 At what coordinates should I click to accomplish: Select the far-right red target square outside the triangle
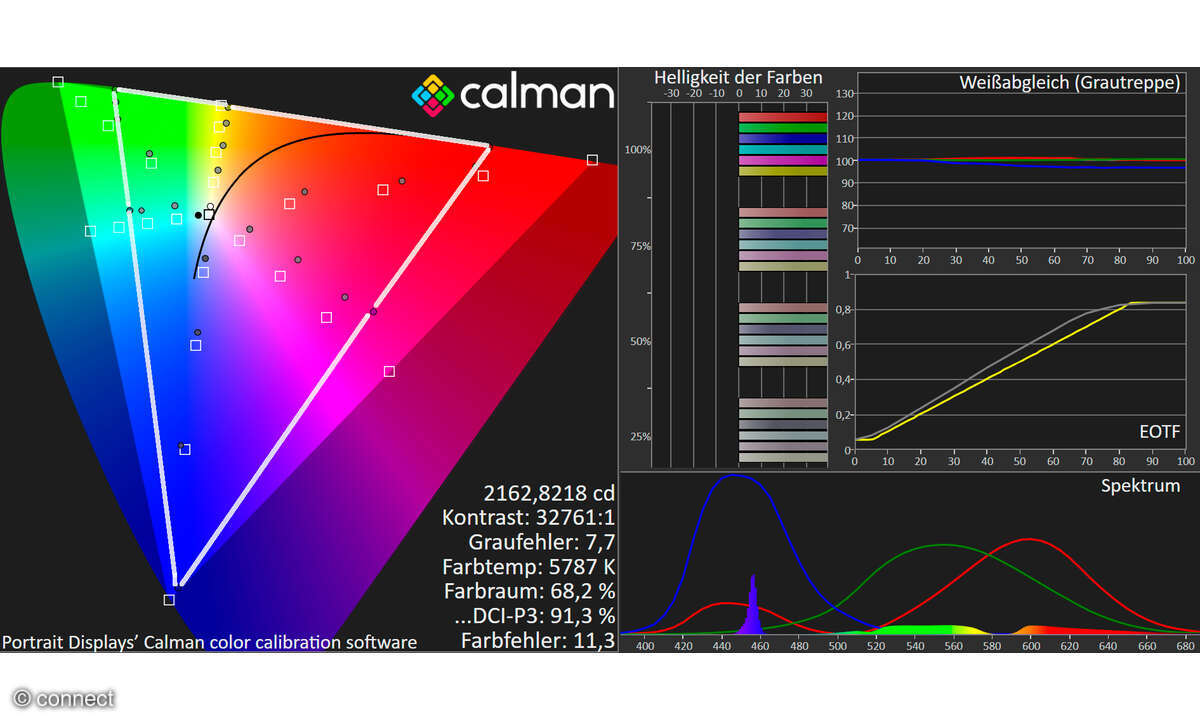pos(592,160)
